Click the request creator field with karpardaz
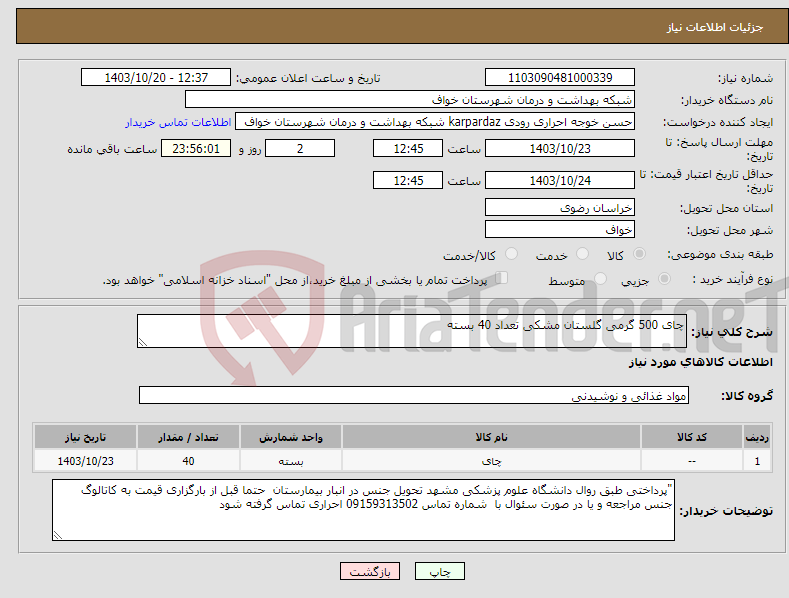The image size is (789, 598). (x=435, y=122)
